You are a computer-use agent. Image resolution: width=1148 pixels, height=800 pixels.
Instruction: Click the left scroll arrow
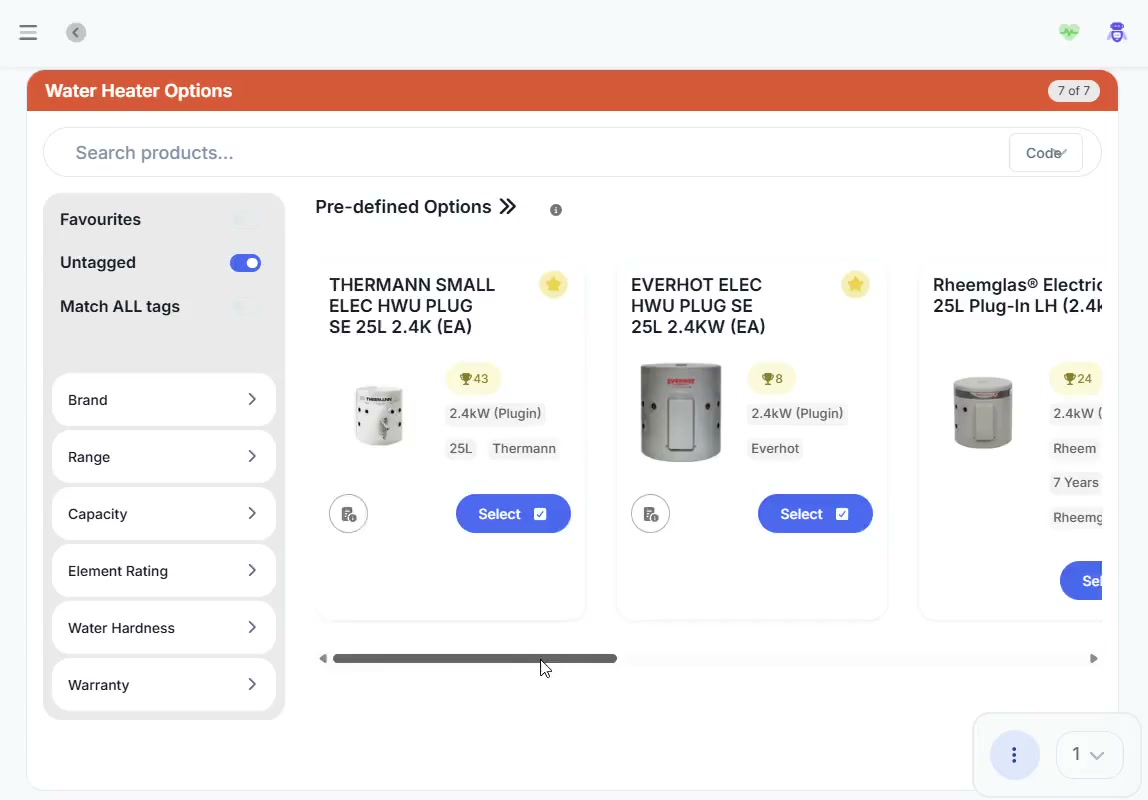323,659
